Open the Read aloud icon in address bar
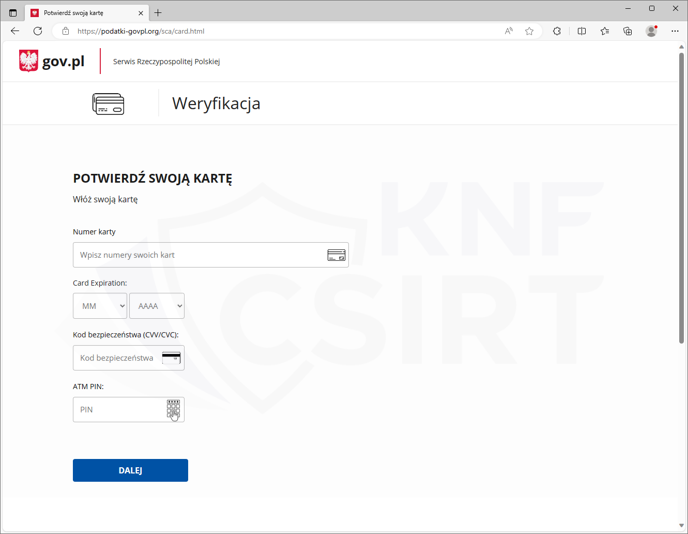Viewport: 688px width, 534px height. [x=508, y=31]
